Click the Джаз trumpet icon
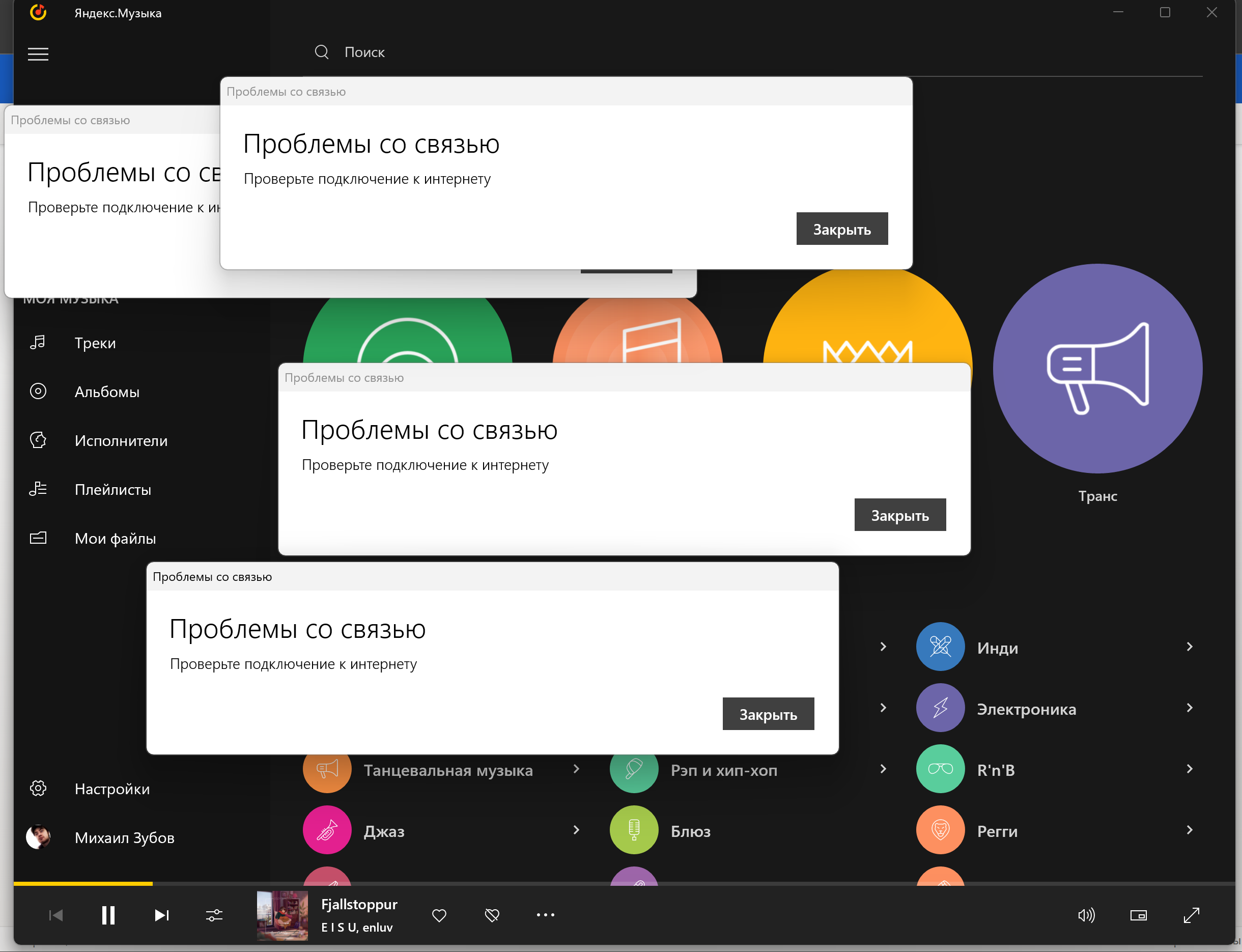 point(327,830)
